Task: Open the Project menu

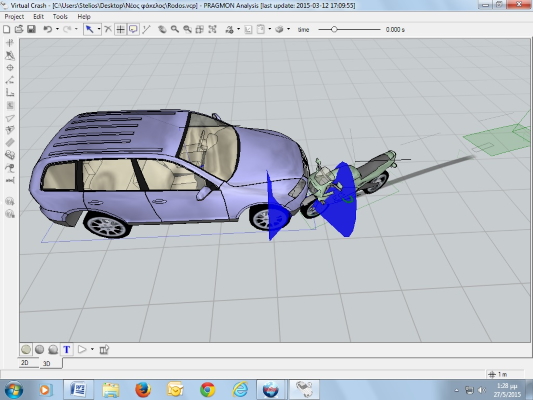Action: point(14,17)
